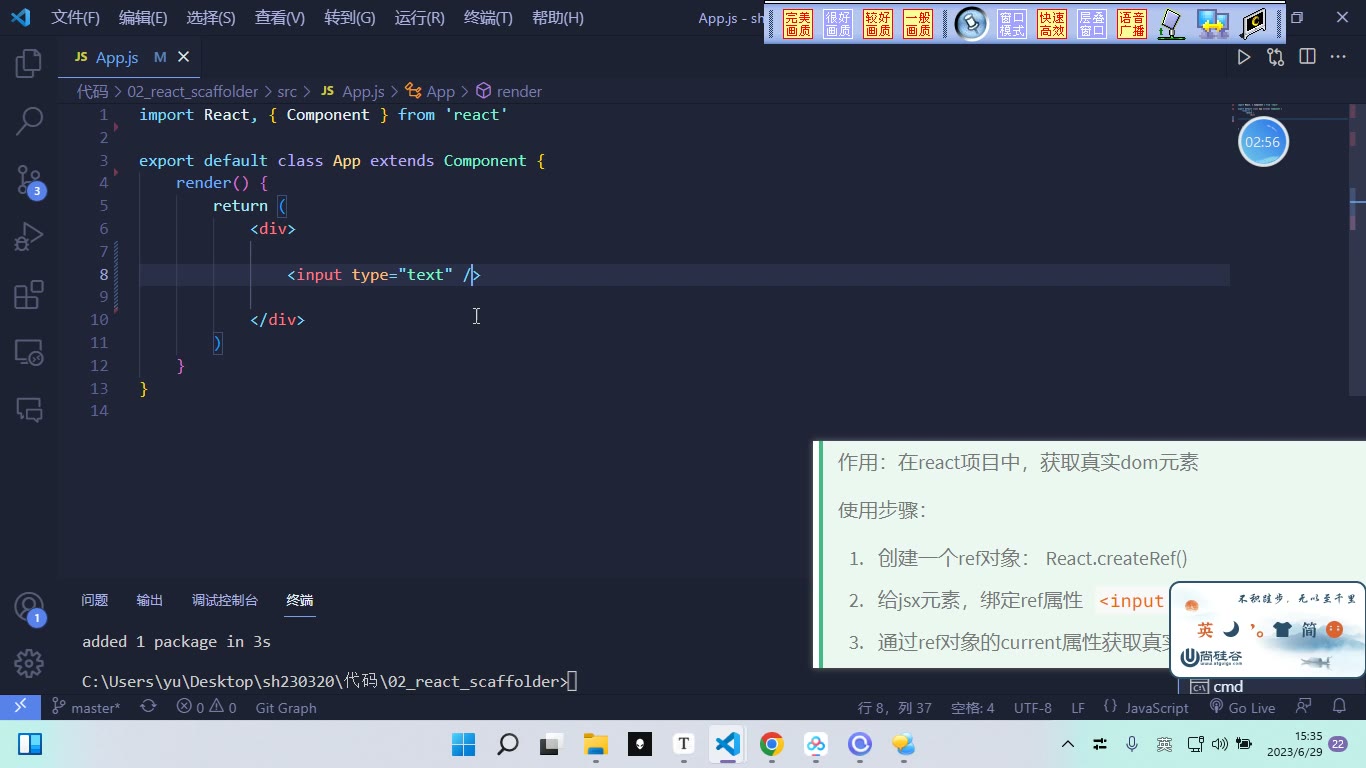Close the App.js editor tab
The height and width of the screenshot is (768, 1366).
[x=183, y=57]
